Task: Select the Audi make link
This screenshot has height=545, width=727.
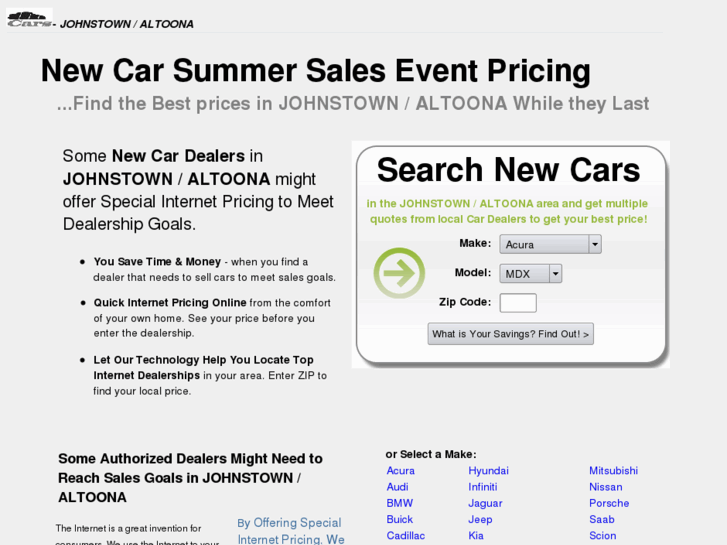Action: pyautogui.click(x=397, y=487)
